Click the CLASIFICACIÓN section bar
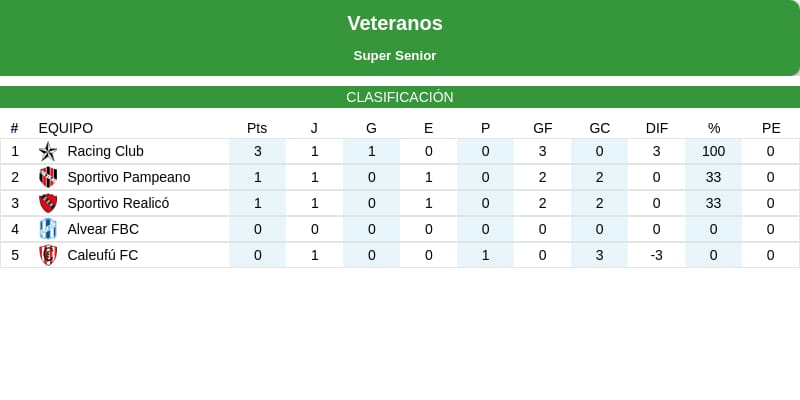The height and width of the screenshot is (400, 800). coord(400,97)
